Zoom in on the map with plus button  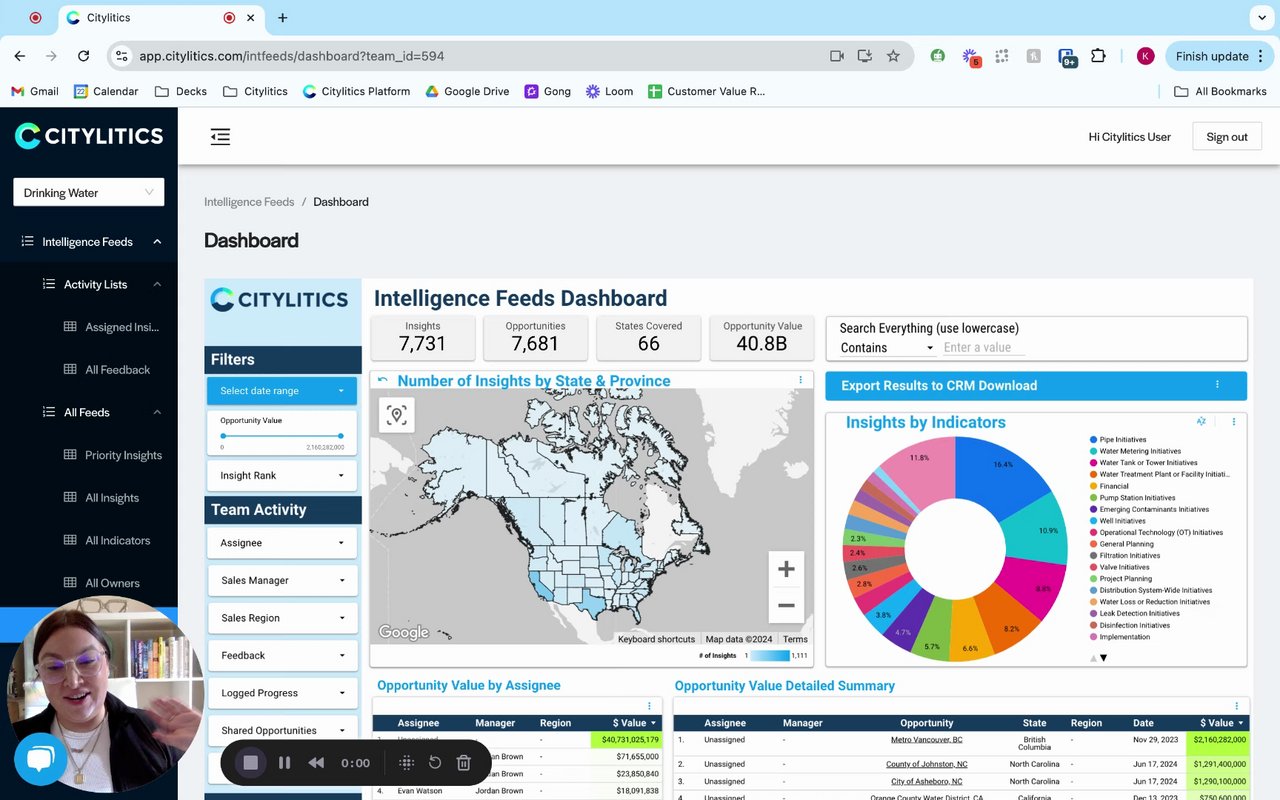786,569
